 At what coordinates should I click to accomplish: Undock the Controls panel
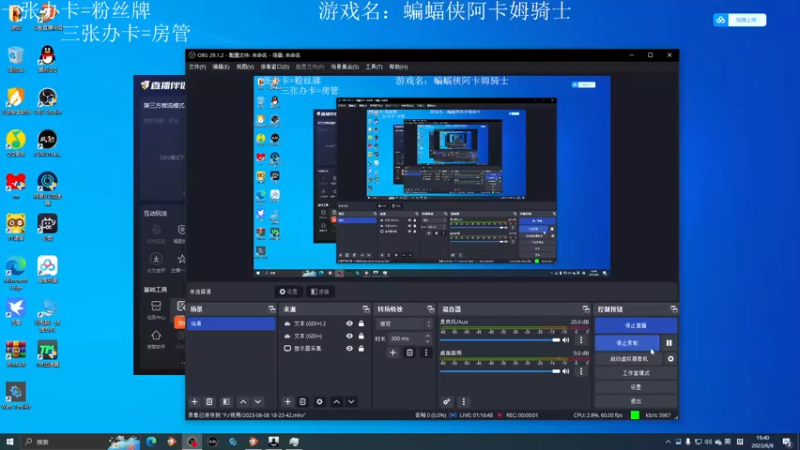pyautogui.click(x=673, y=309)
